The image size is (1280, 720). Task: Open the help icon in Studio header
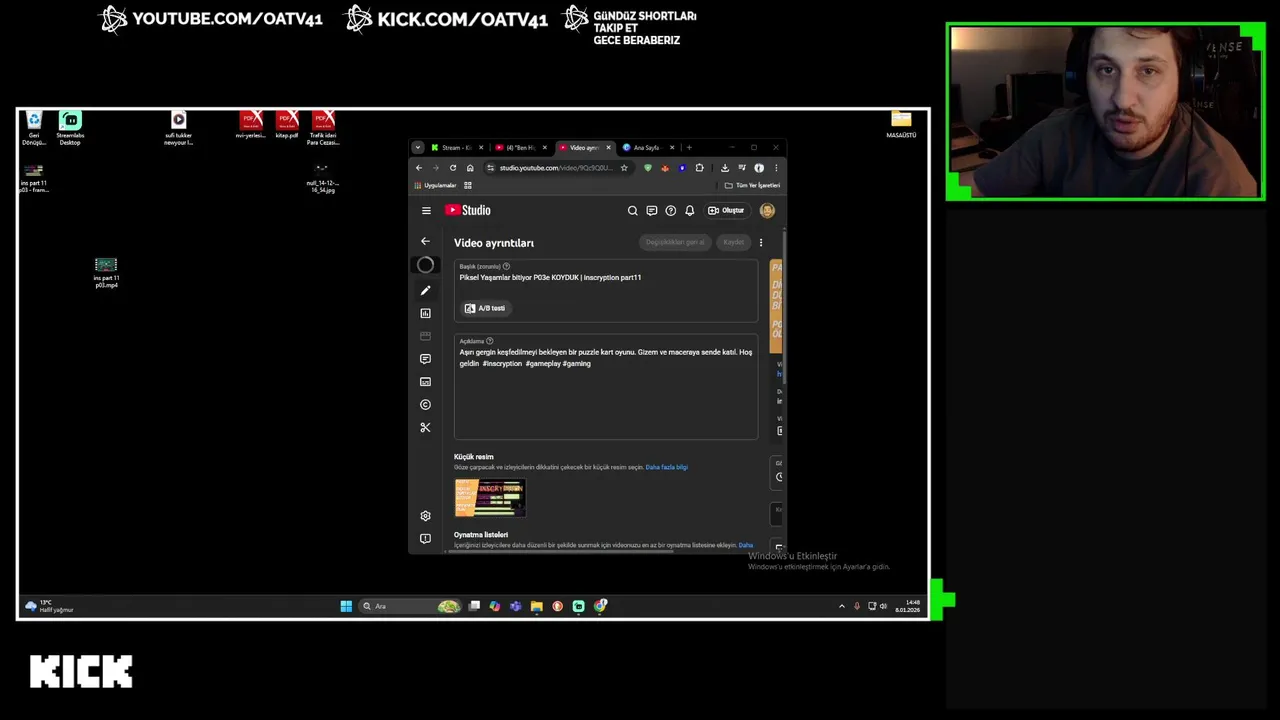click(671, 210)
